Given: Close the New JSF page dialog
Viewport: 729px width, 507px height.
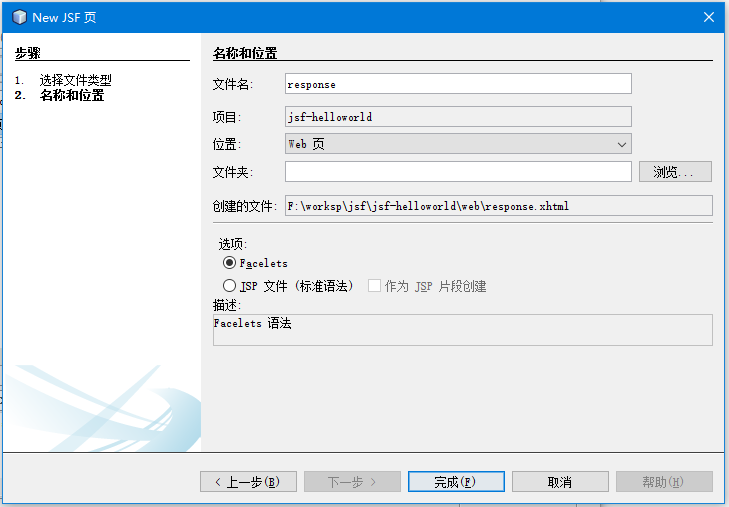Looking at the screenshot, I should pyautogui.click(x=708, y=17).
